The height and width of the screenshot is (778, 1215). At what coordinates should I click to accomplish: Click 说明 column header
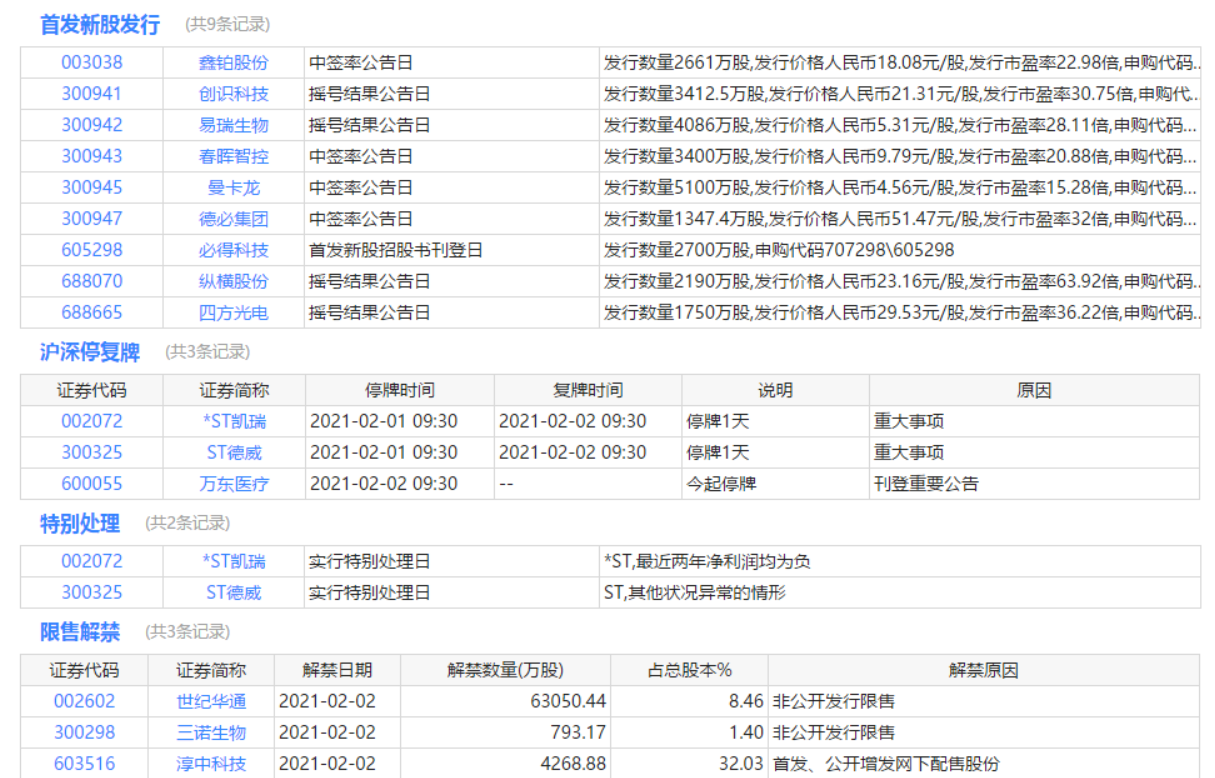point(775,390)
